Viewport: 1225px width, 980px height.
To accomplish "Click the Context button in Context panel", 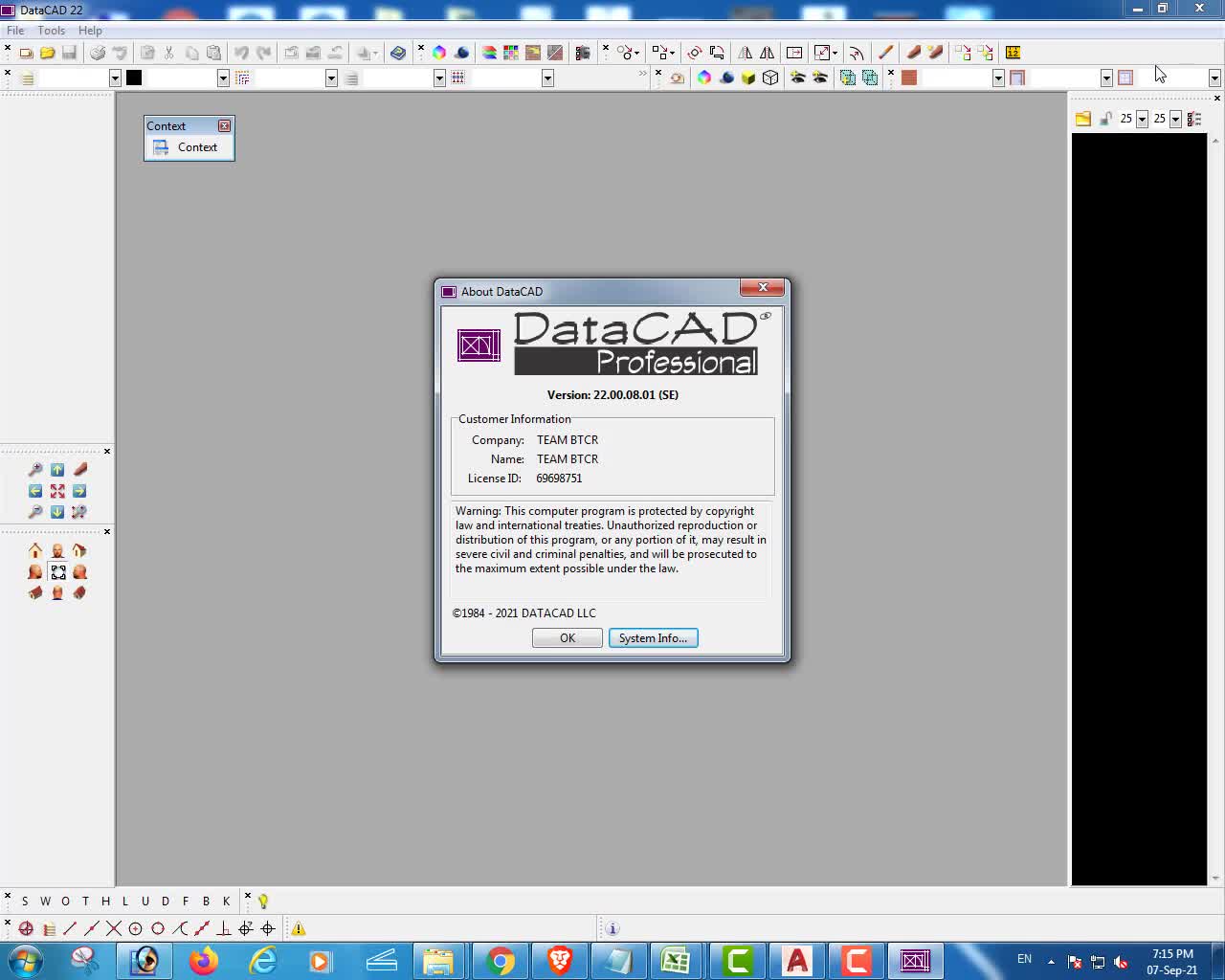I will coord(189,147).
